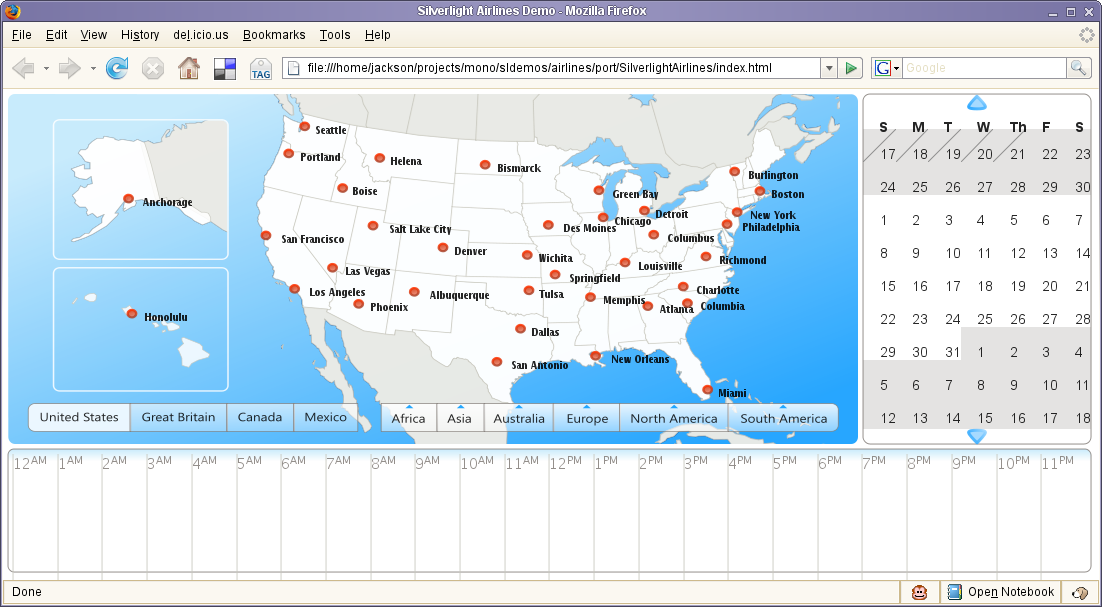This screenshot has width=1102, height=607.
Task: Open the Bookmarks menu
Action: tap(274, 34)
